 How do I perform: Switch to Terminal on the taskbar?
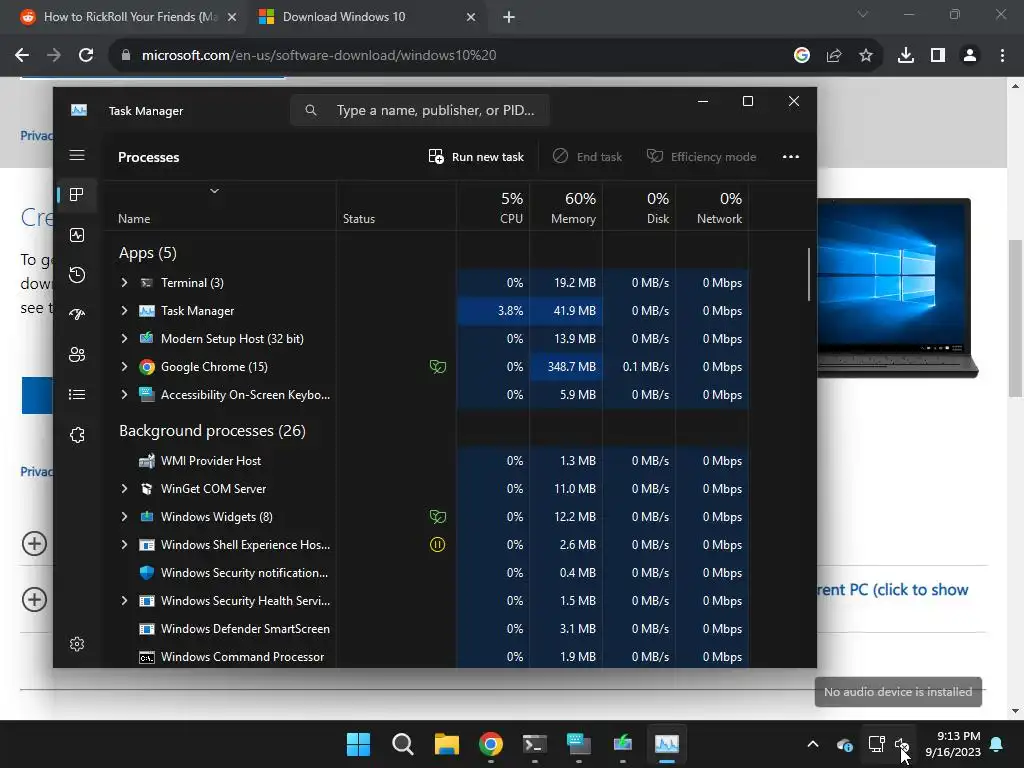tap(535, 744)
